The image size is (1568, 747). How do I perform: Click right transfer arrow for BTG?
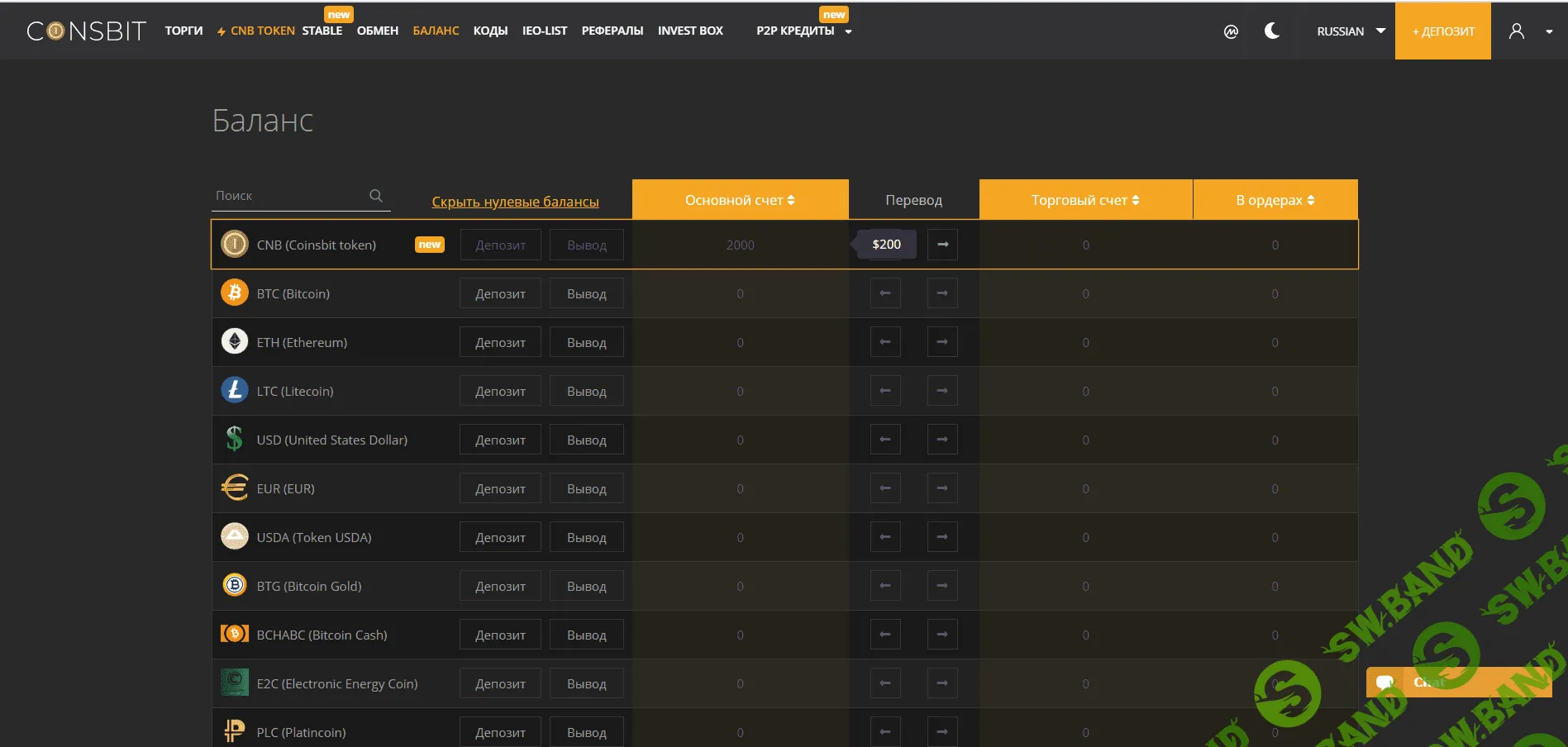click(x=942, y=586)
